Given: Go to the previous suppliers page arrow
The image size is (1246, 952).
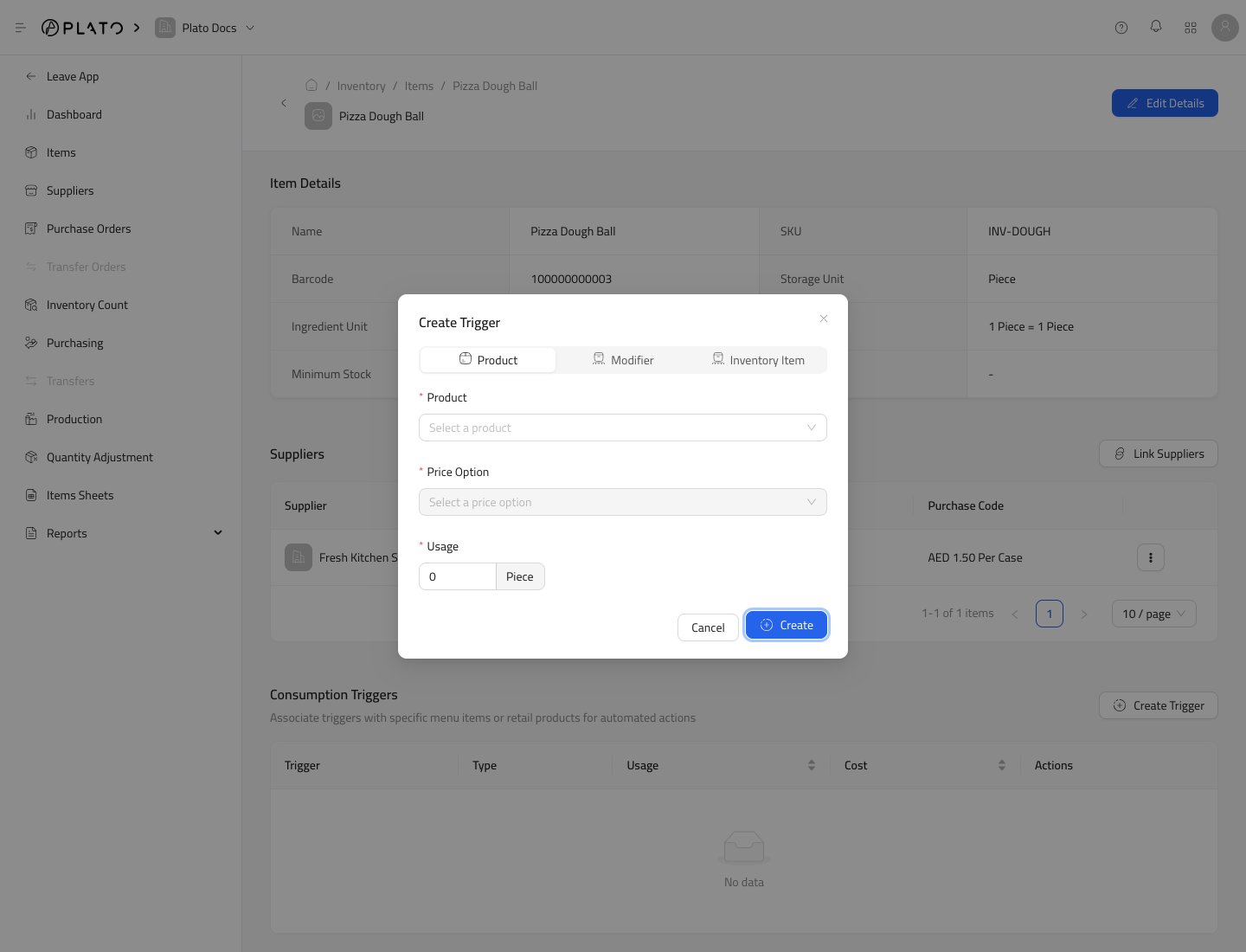Looking at the screenshot, I should pyautogui.click(x=1015, y=614).
